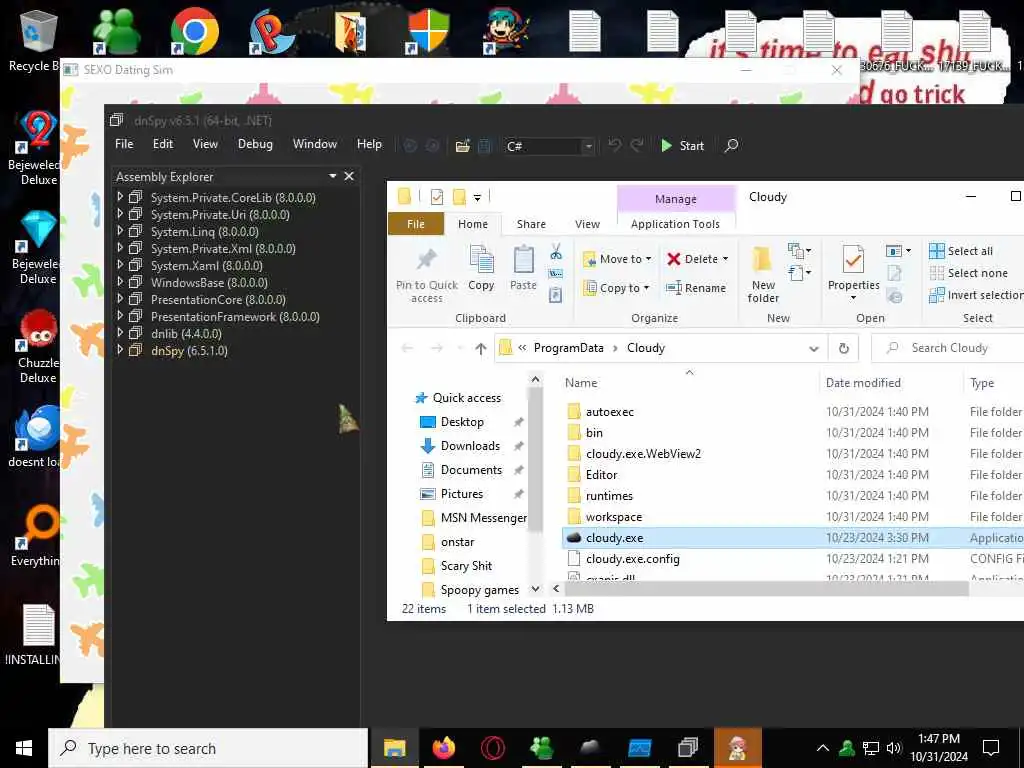The width and height of the screenshot is (1024, 768).
Task: Open Google Chrome desktop shortcut
Action: [194, 30]
